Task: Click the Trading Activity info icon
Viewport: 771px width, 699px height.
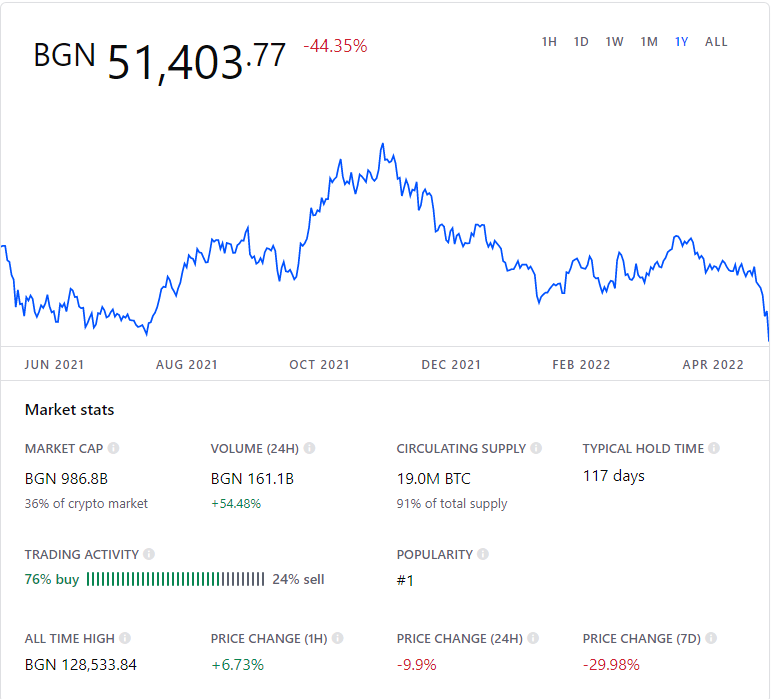Action: tap(149, 554)
